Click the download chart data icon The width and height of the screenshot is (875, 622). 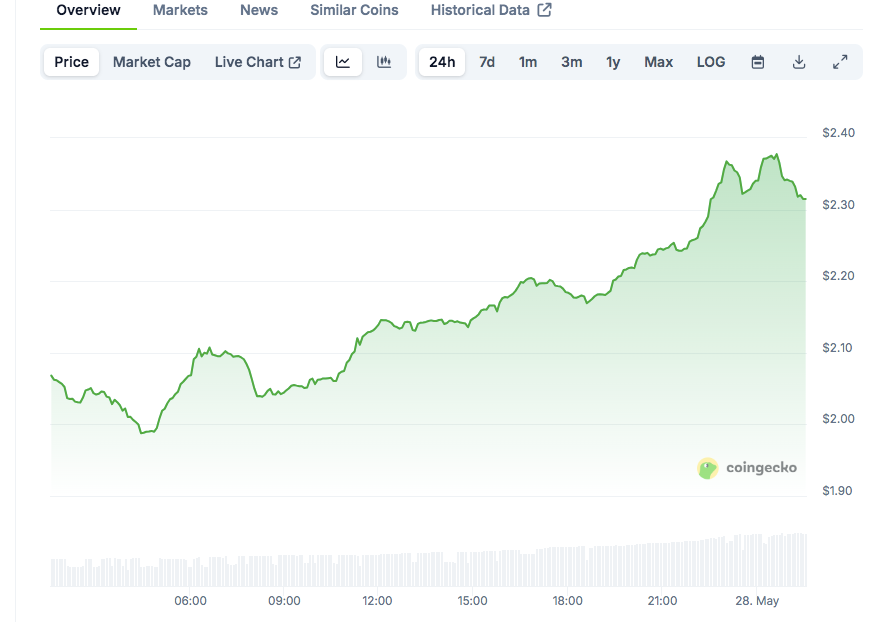799,62
